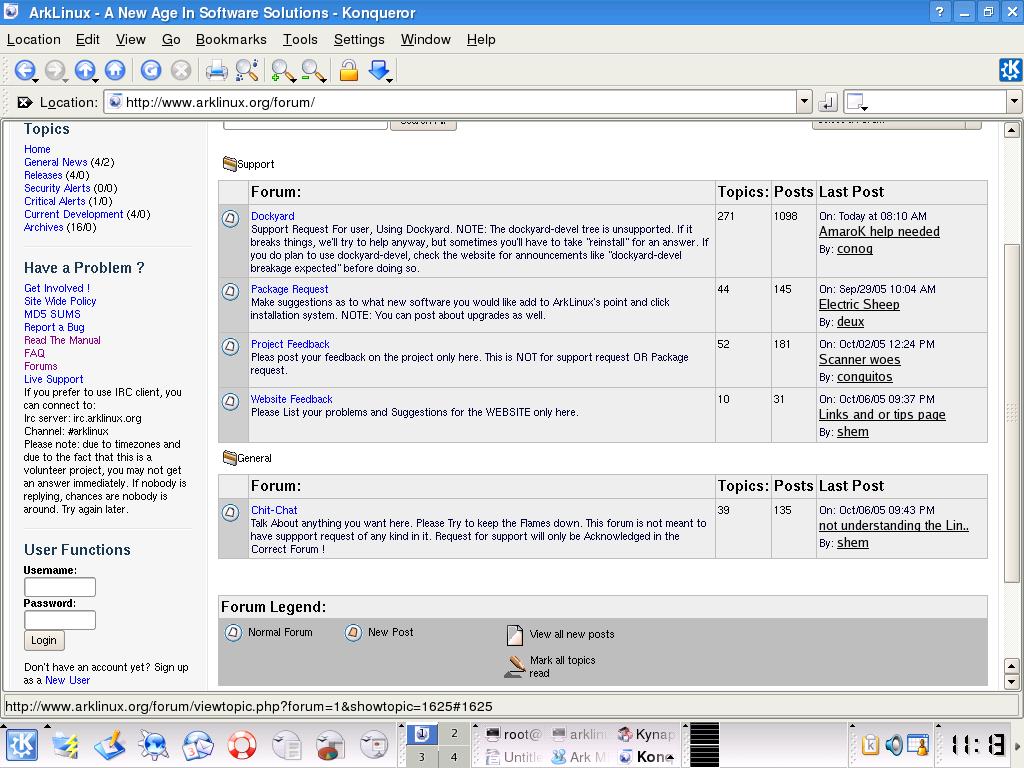
Task: Open the Website Feedback forum link
Action: (291, 399)
